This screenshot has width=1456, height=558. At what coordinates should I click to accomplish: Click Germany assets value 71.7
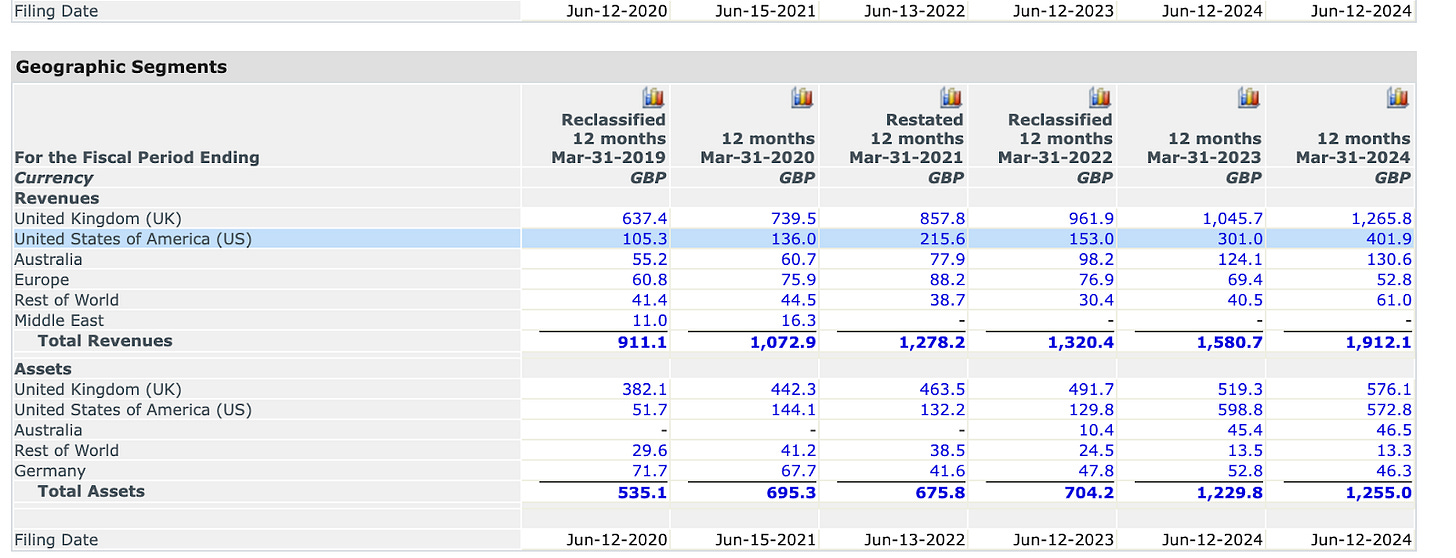(x=649, y=471)
